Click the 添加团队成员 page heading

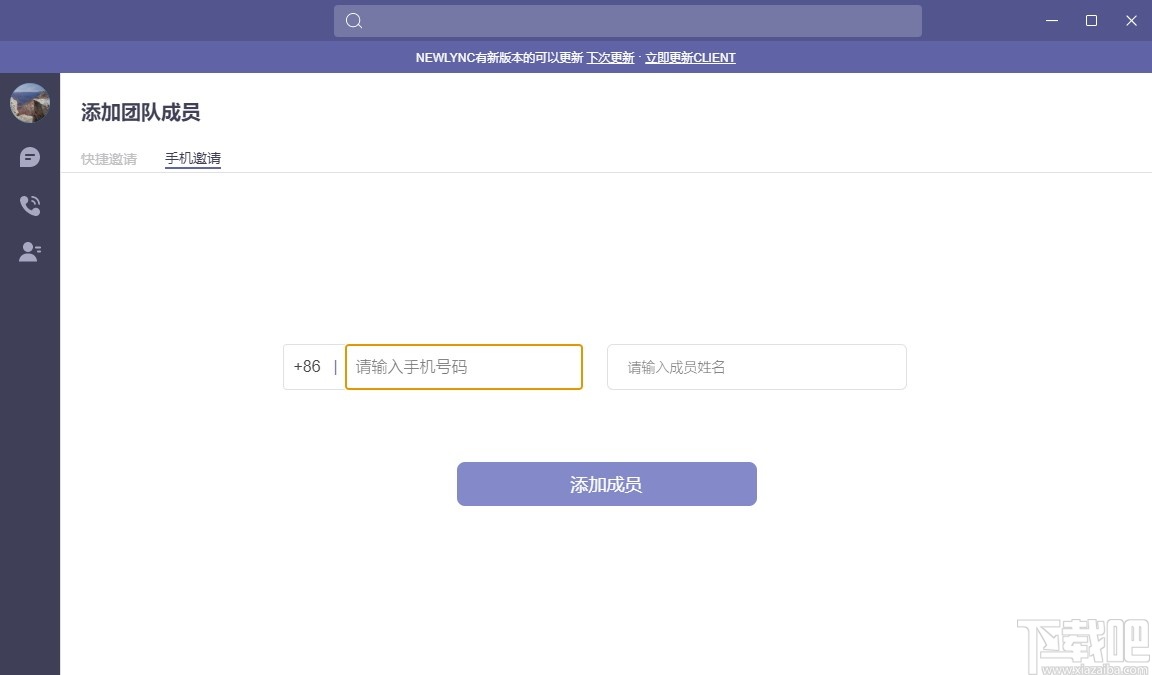pyautogui.click(x=141, y=113)
